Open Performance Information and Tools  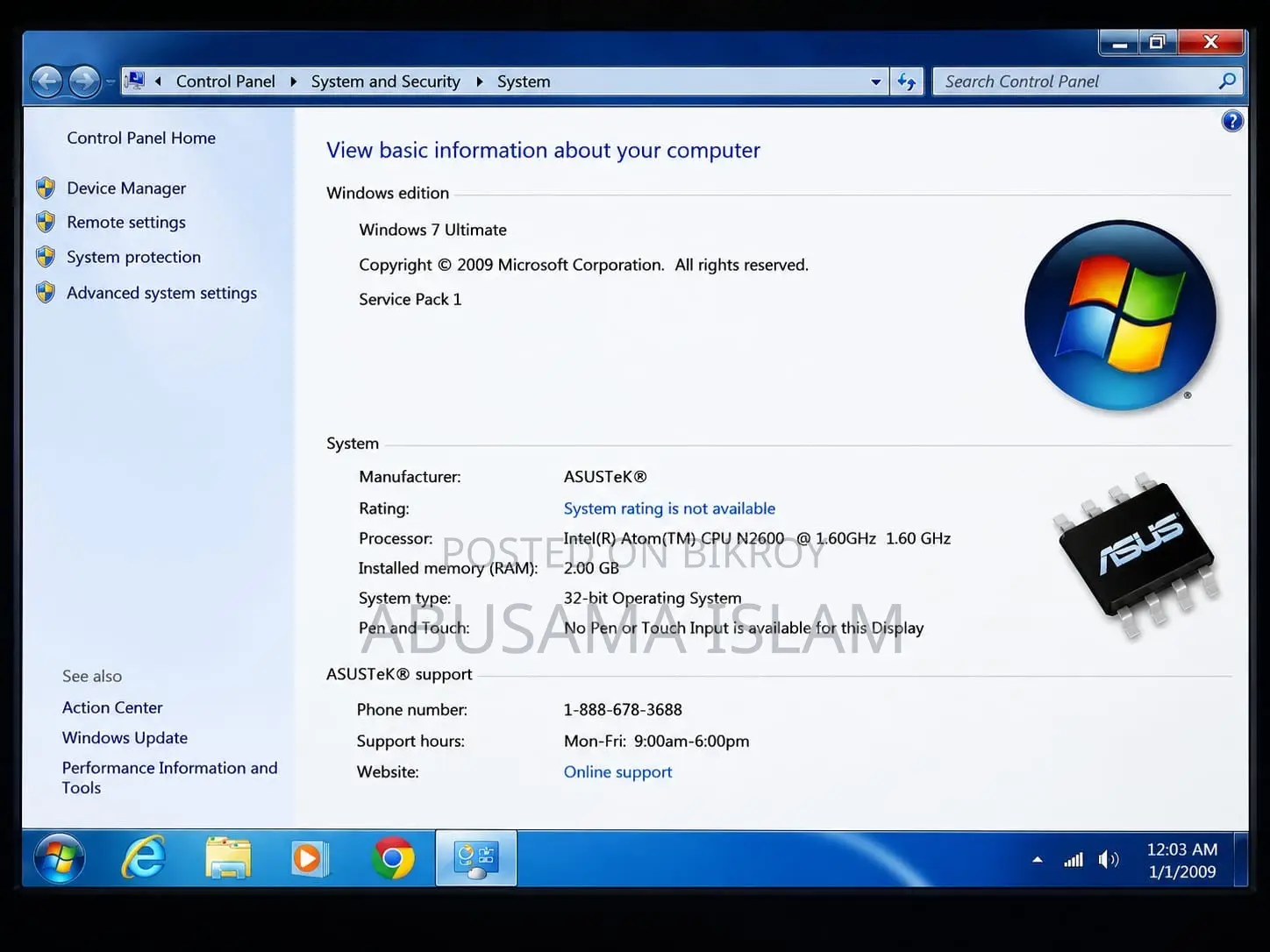(x=169, y=777)
